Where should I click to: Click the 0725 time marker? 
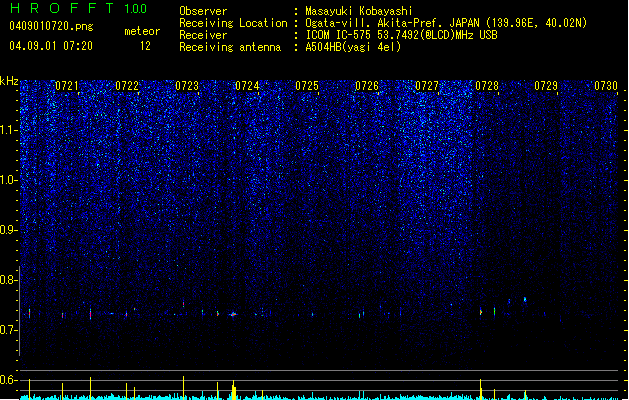pos(307,86)
